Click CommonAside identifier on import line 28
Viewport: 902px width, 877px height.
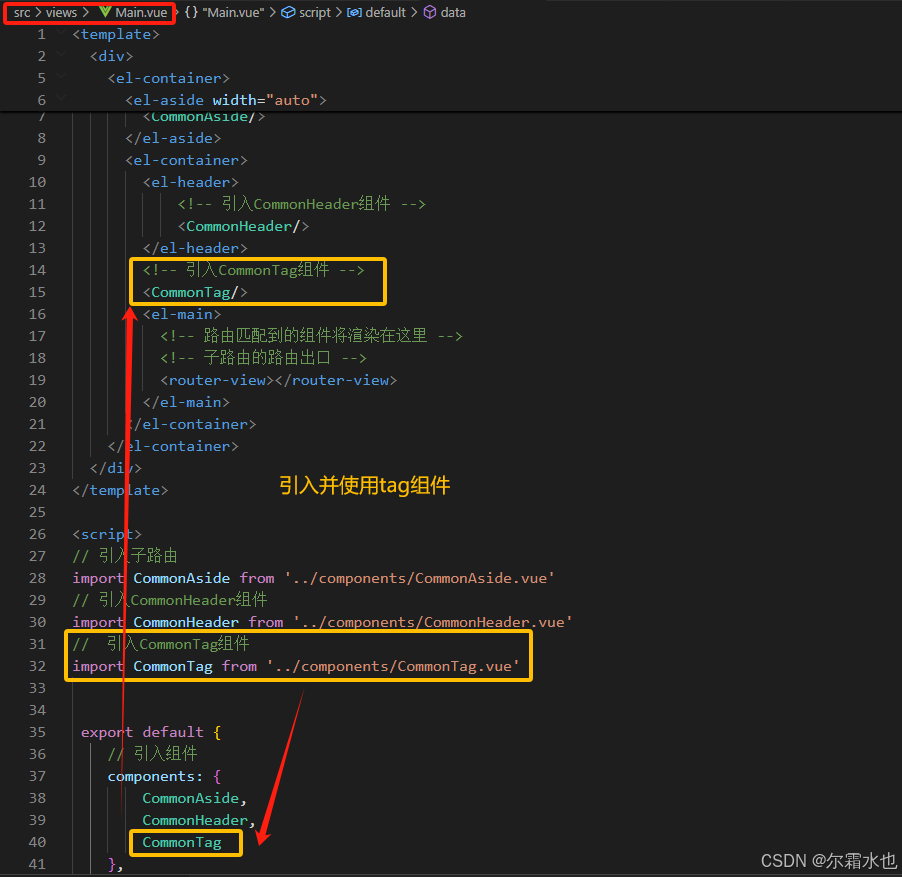pos(181,578)
